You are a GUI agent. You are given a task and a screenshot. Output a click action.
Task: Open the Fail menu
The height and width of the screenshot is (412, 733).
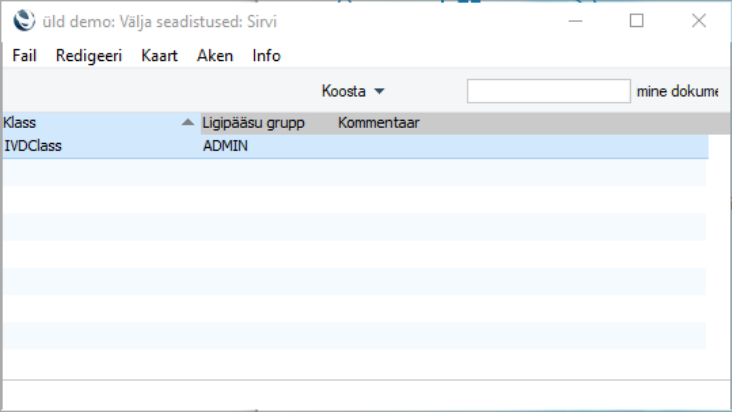24,56
